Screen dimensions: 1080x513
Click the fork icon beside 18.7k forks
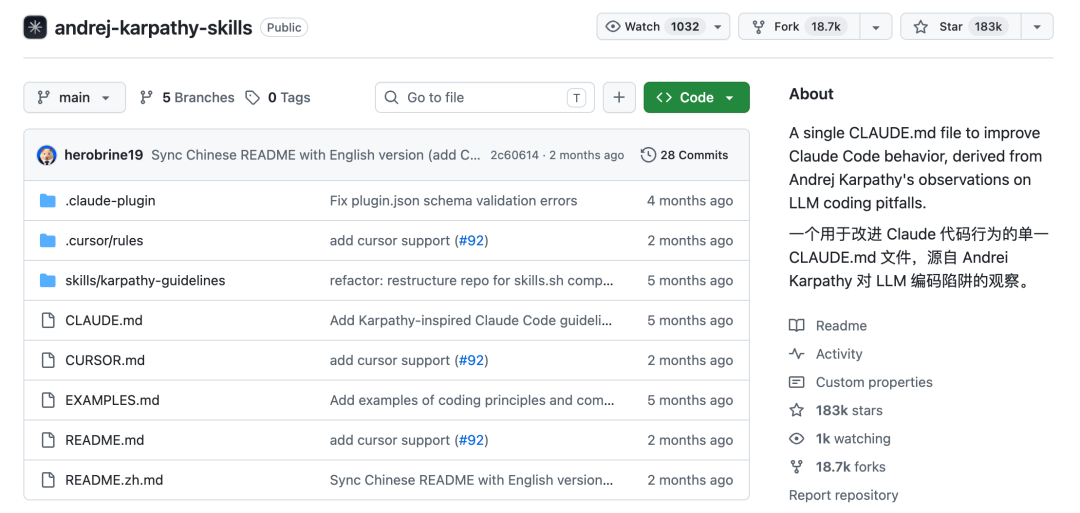797,467
